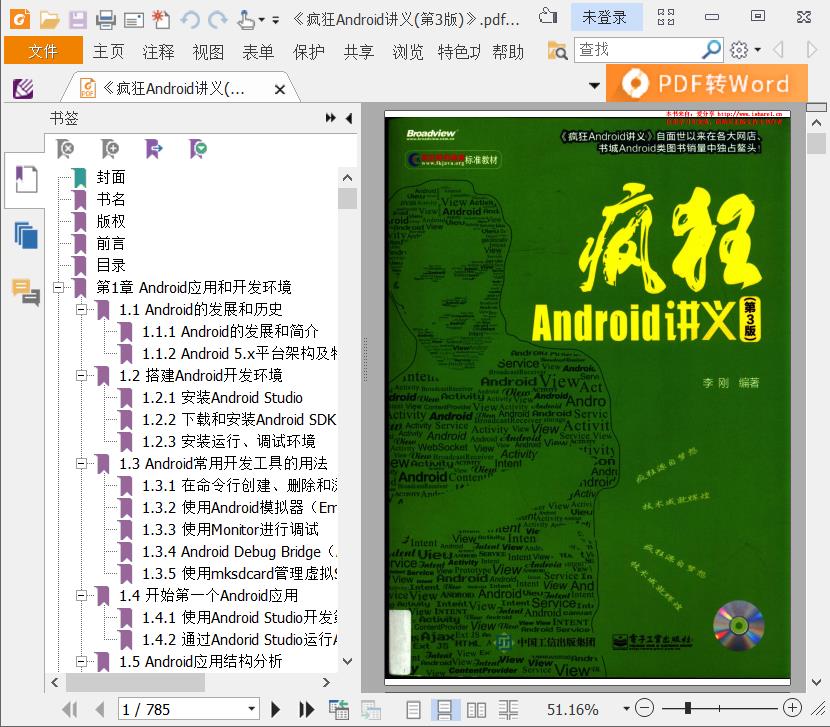The width and height of the screenshot is (830, 727).
Task: Close the 疯狂Android讲义 document tab
Action: pos(280,89)
